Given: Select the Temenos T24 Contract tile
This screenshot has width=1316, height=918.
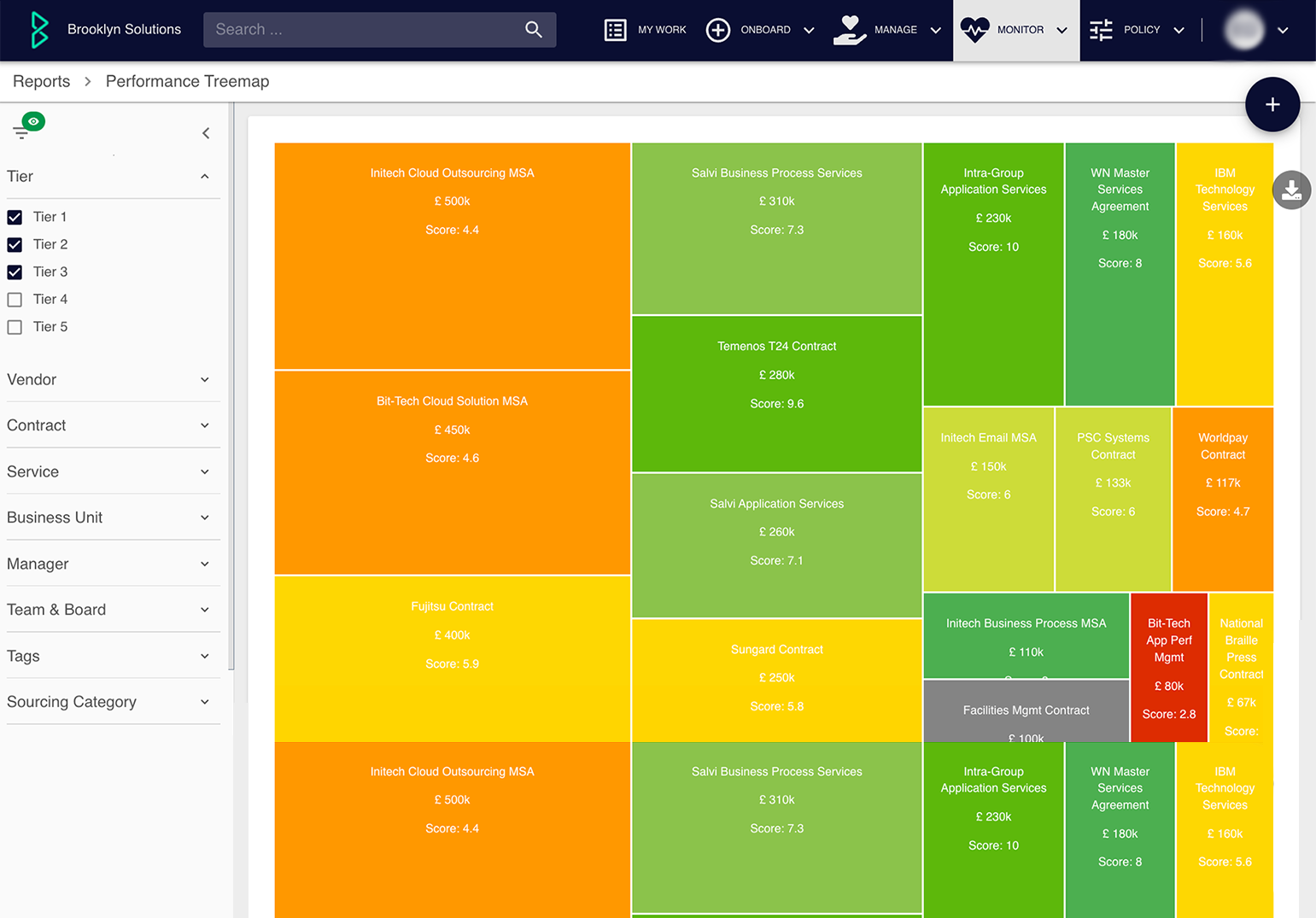Looking at the screenshot, I should [x=776, y=394].
